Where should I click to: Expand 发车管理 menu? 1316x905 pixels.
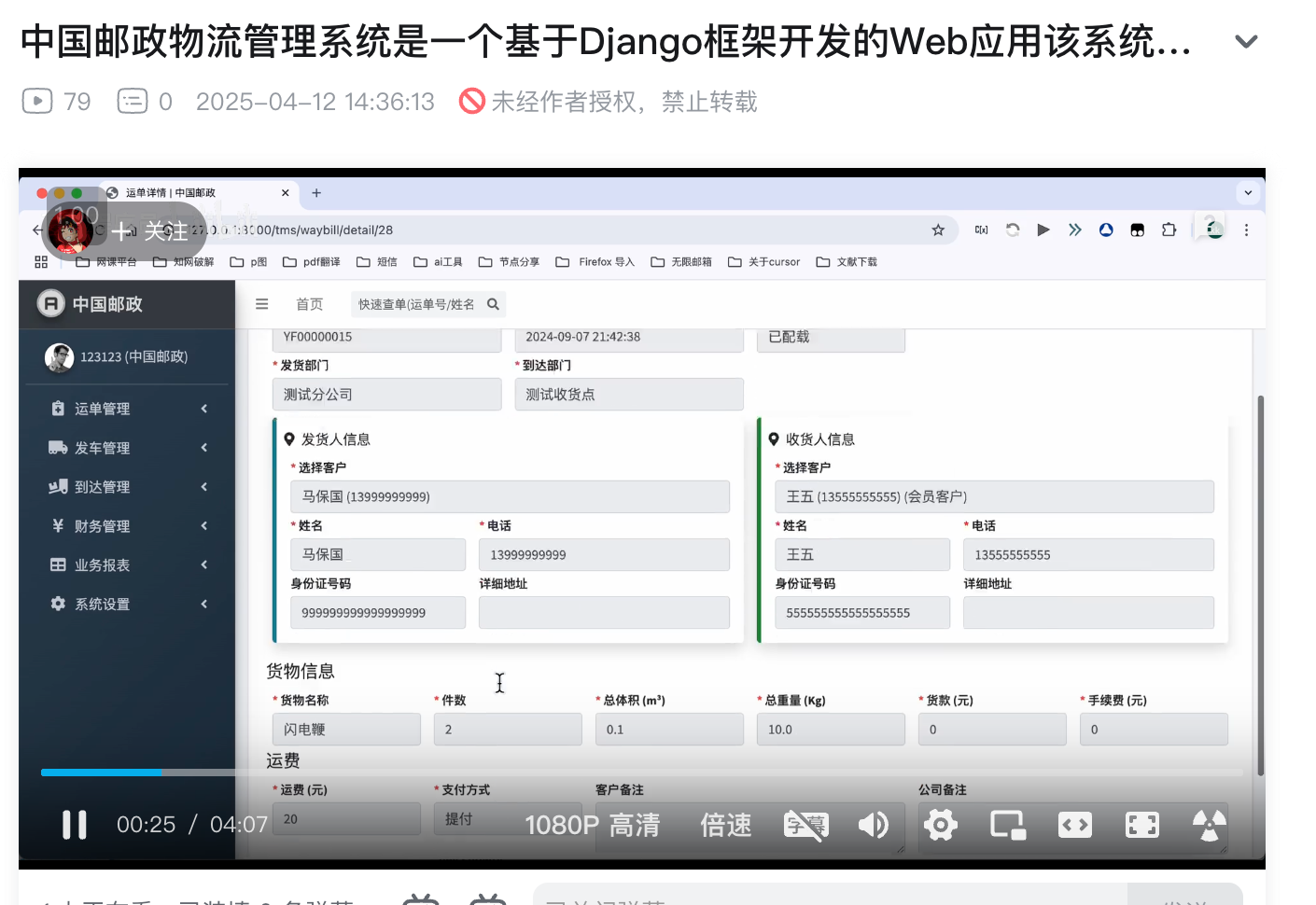pos(127,448)
